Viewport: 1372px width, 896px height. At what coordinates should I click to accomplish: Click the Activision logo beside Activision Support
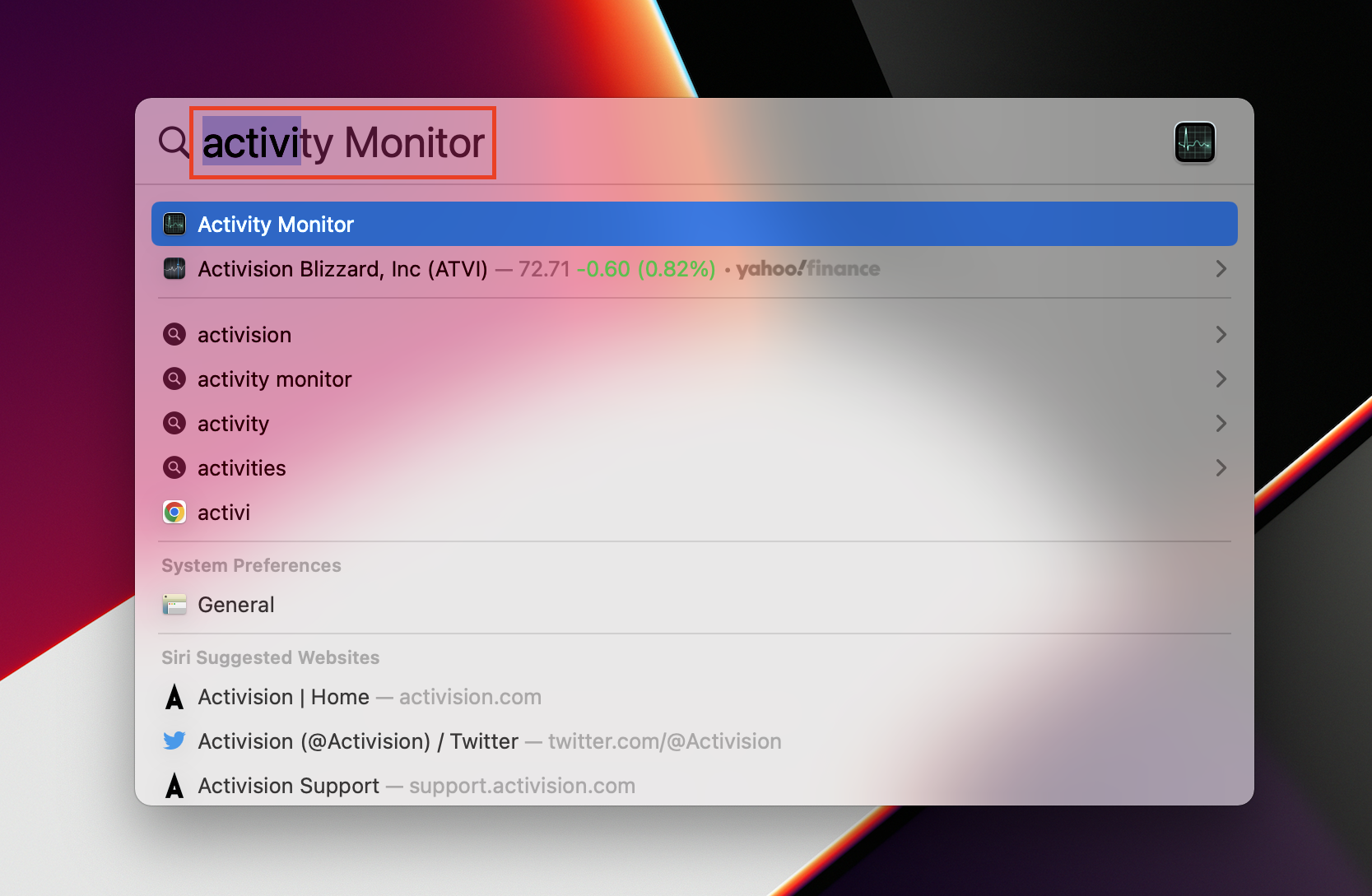[174, 786]
